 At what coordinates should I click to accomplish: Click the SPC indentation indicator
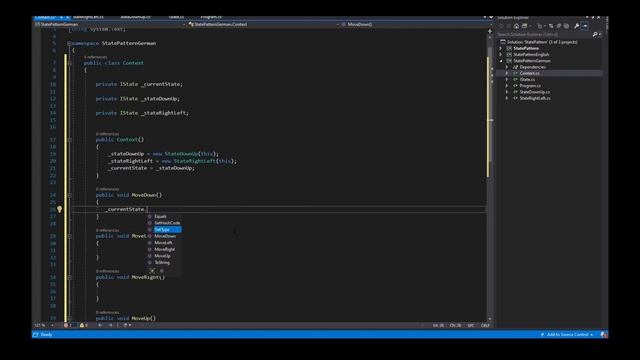(x=471, y=326)
